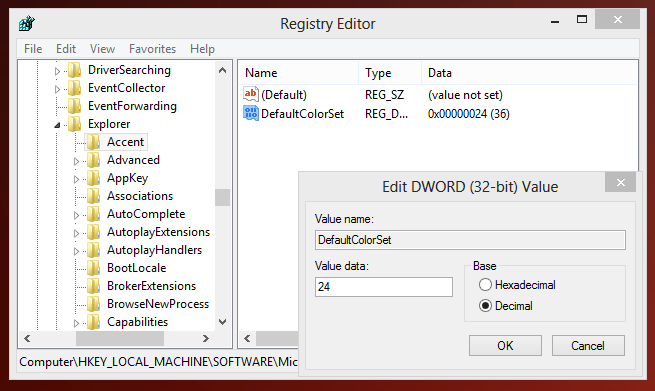
Task: Expand the DriverSearching key
Action: (57, 71)
